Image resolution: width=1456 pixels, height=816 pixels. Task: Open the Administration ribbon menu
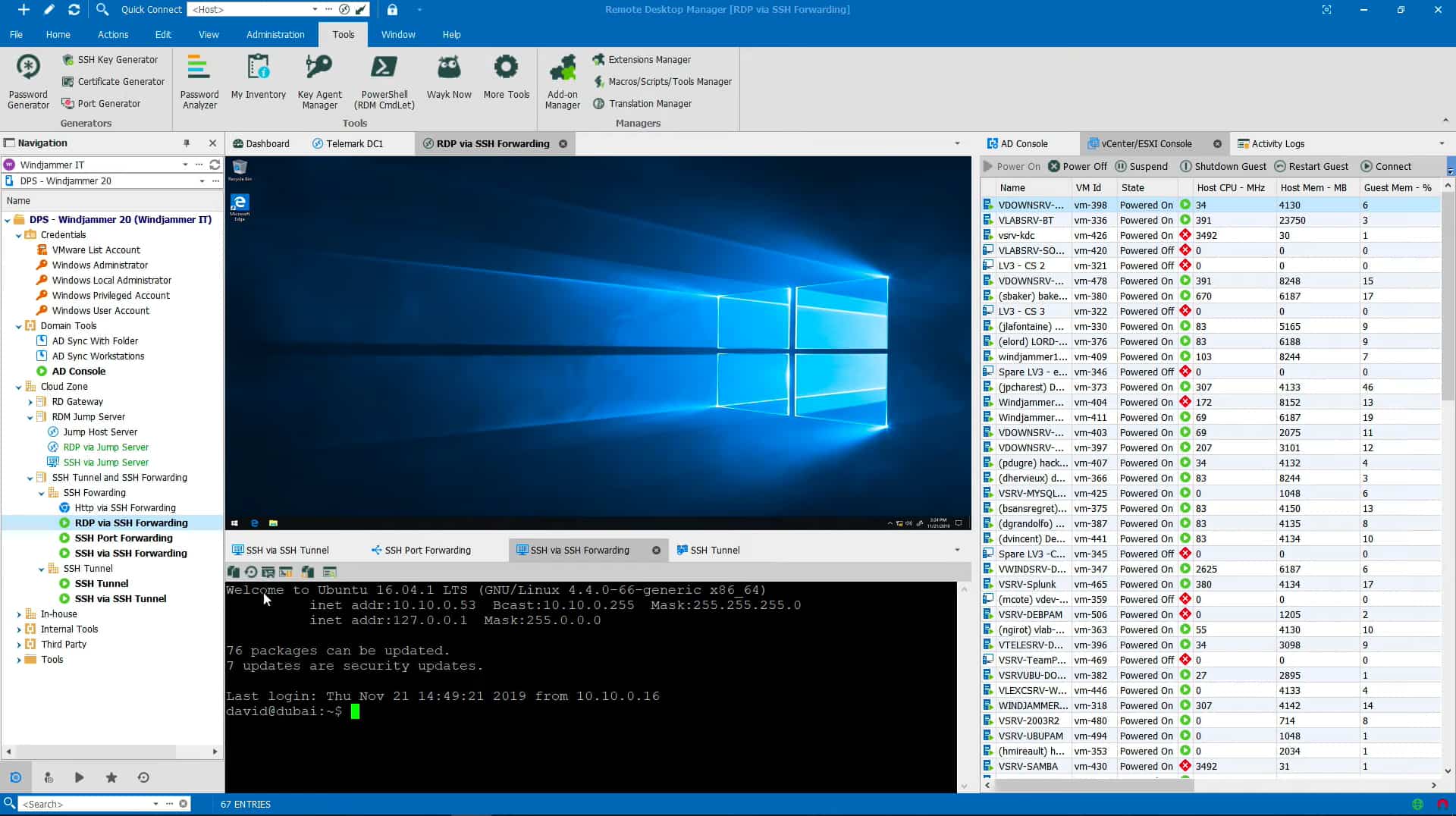tap(275, 34)
